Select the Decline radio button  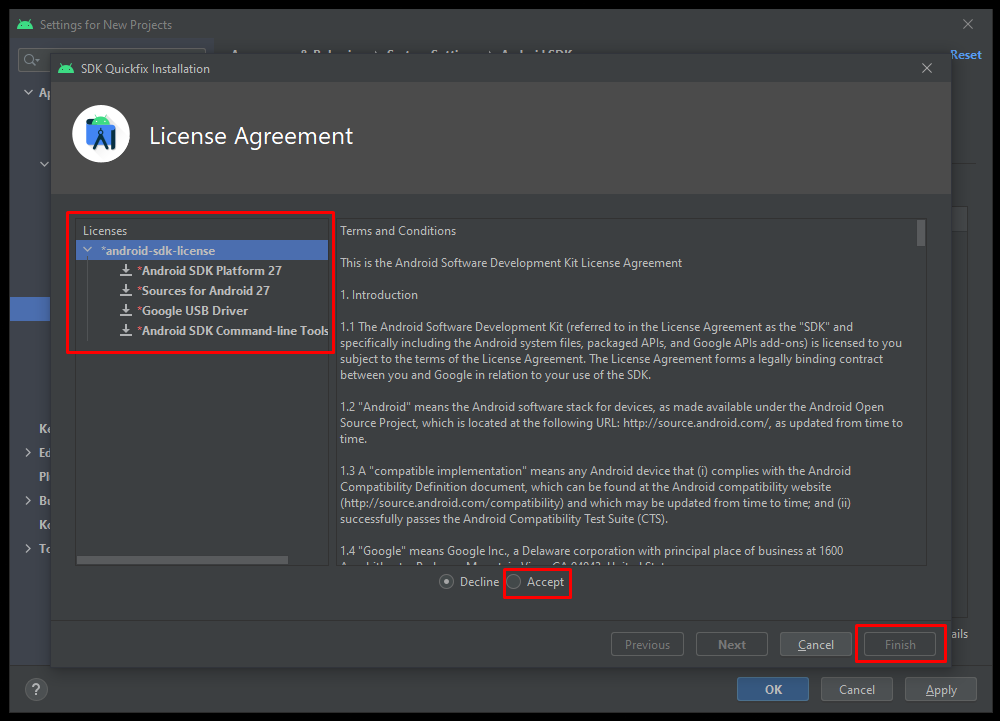click(446, 582)
